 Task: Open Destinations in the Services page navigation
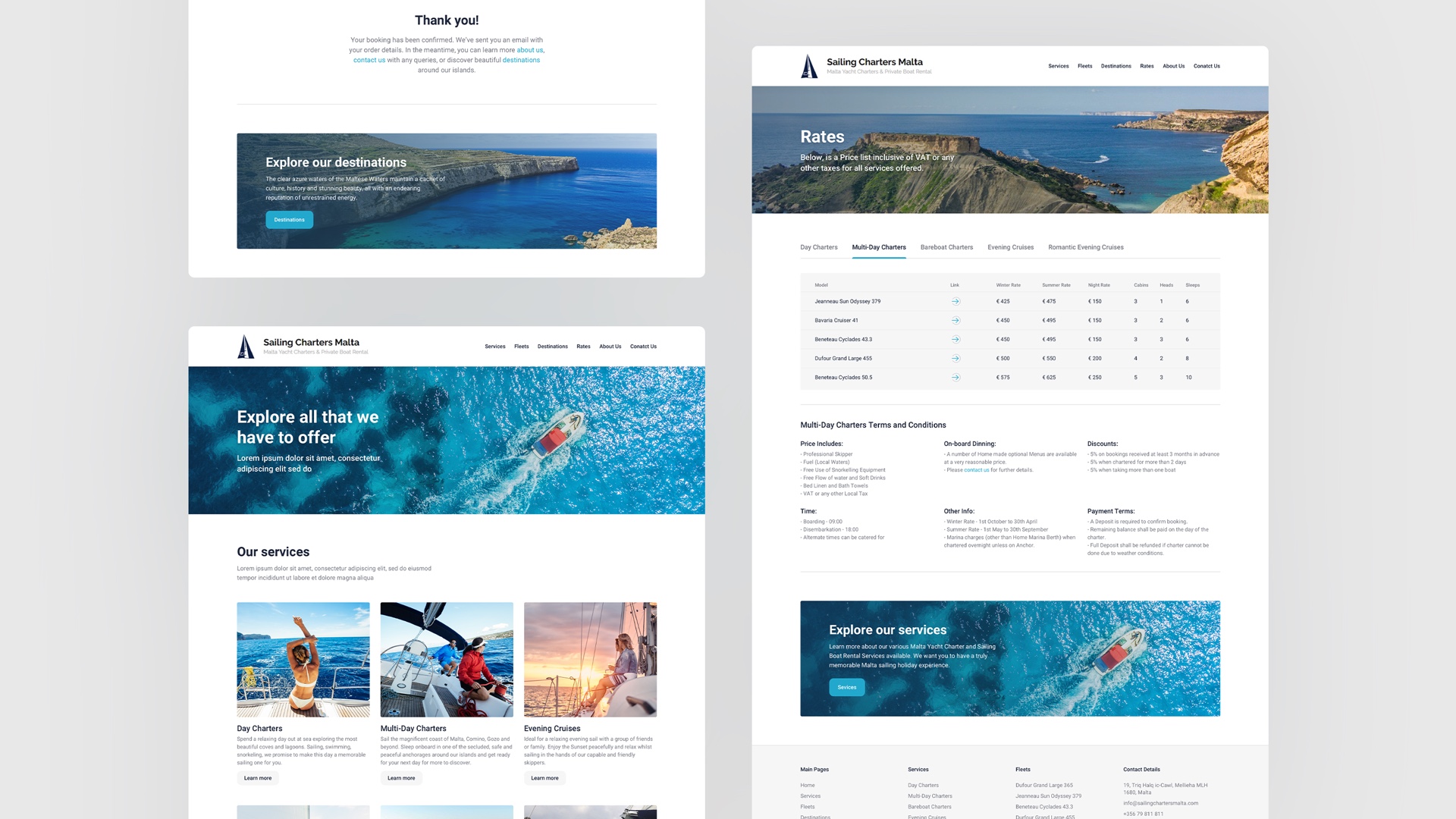[553, 347]
